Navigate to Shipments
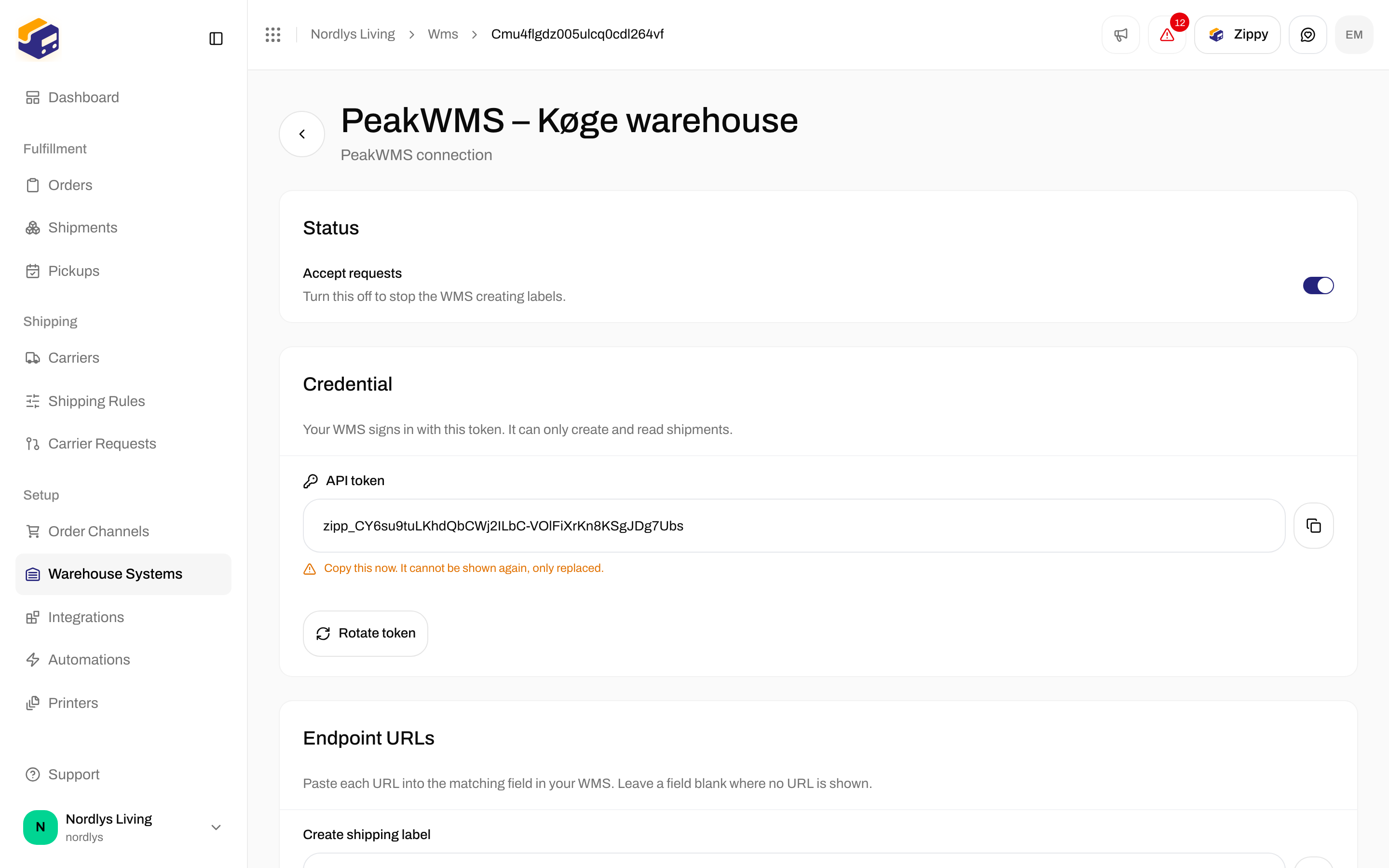This screenshot has height=868, width=1389. click(x=123, y=228)
